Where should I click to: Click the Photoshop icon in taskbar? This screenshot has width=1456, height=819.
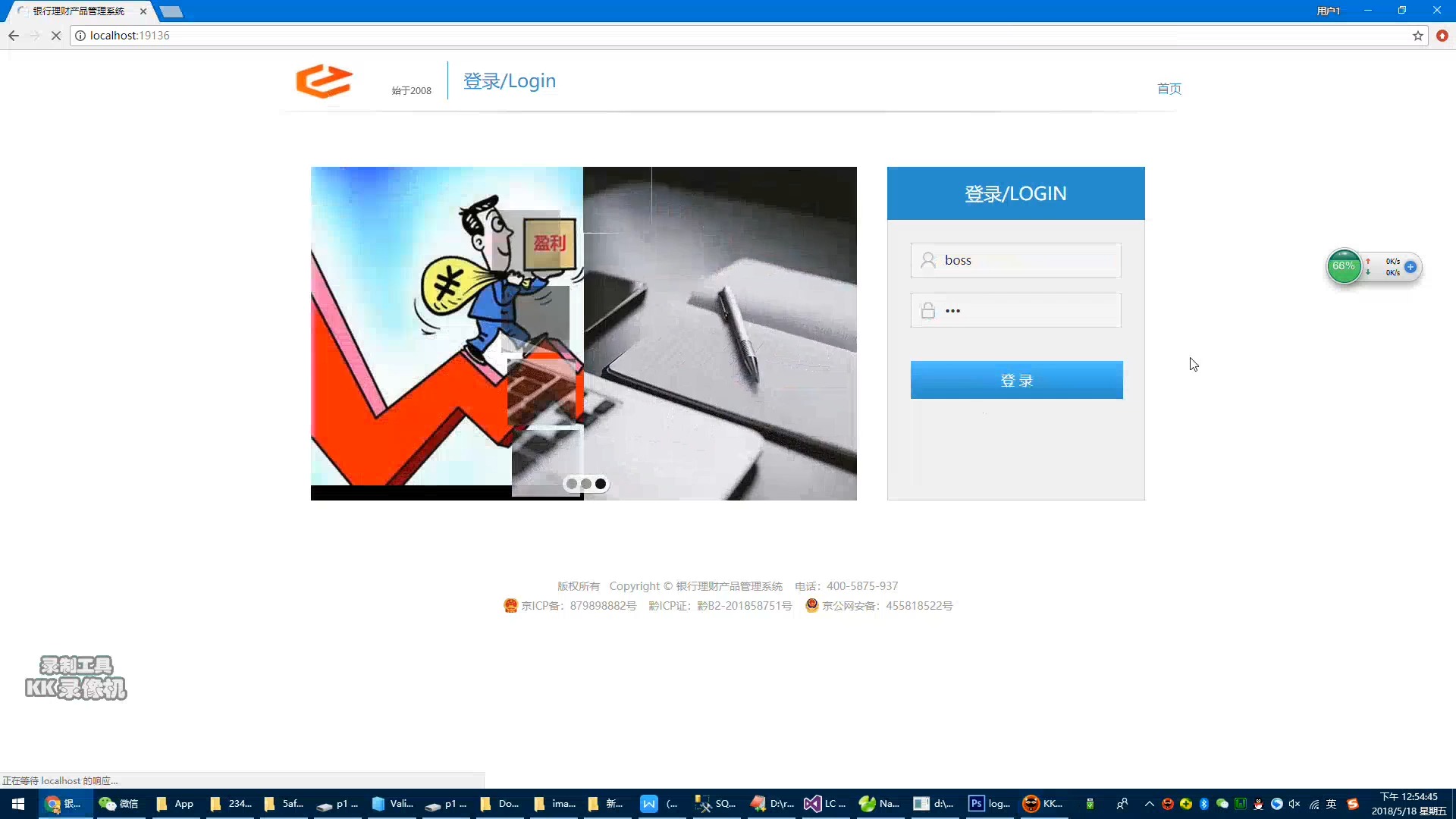976,803
